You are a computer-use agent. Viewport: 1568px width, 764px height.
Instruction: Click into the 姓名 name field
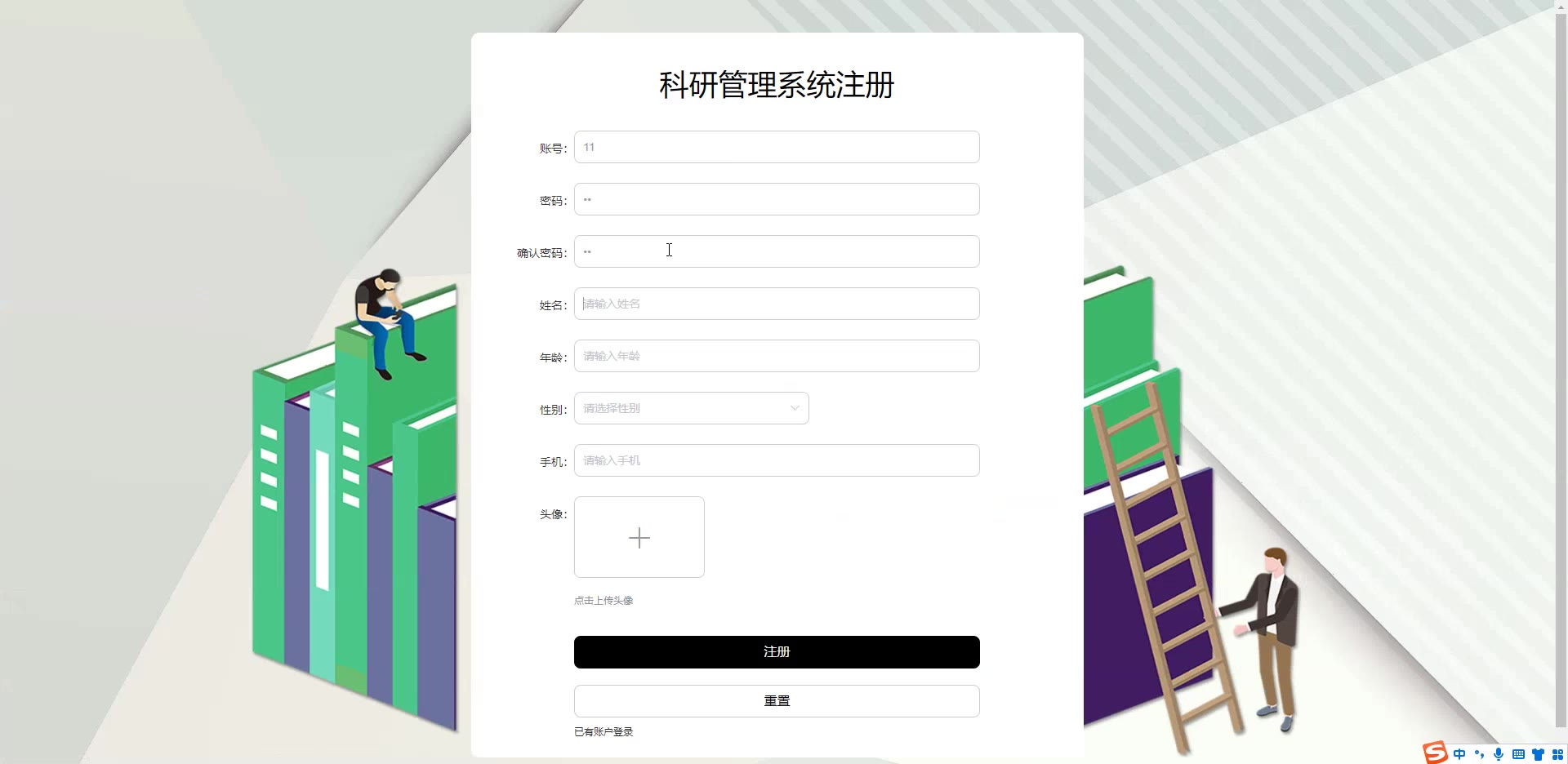[x=777, y=304]
